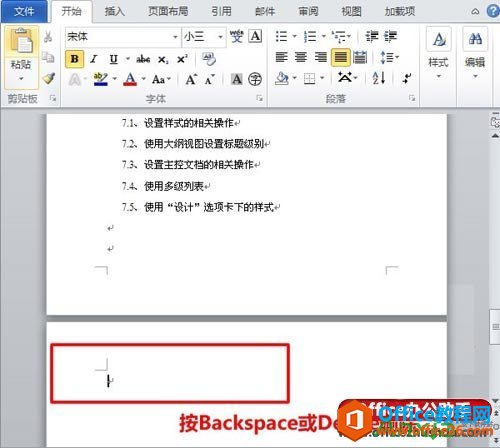Click the character border A icon
Viewport: 500px width, 448px height.
click(x=256, y=36)
